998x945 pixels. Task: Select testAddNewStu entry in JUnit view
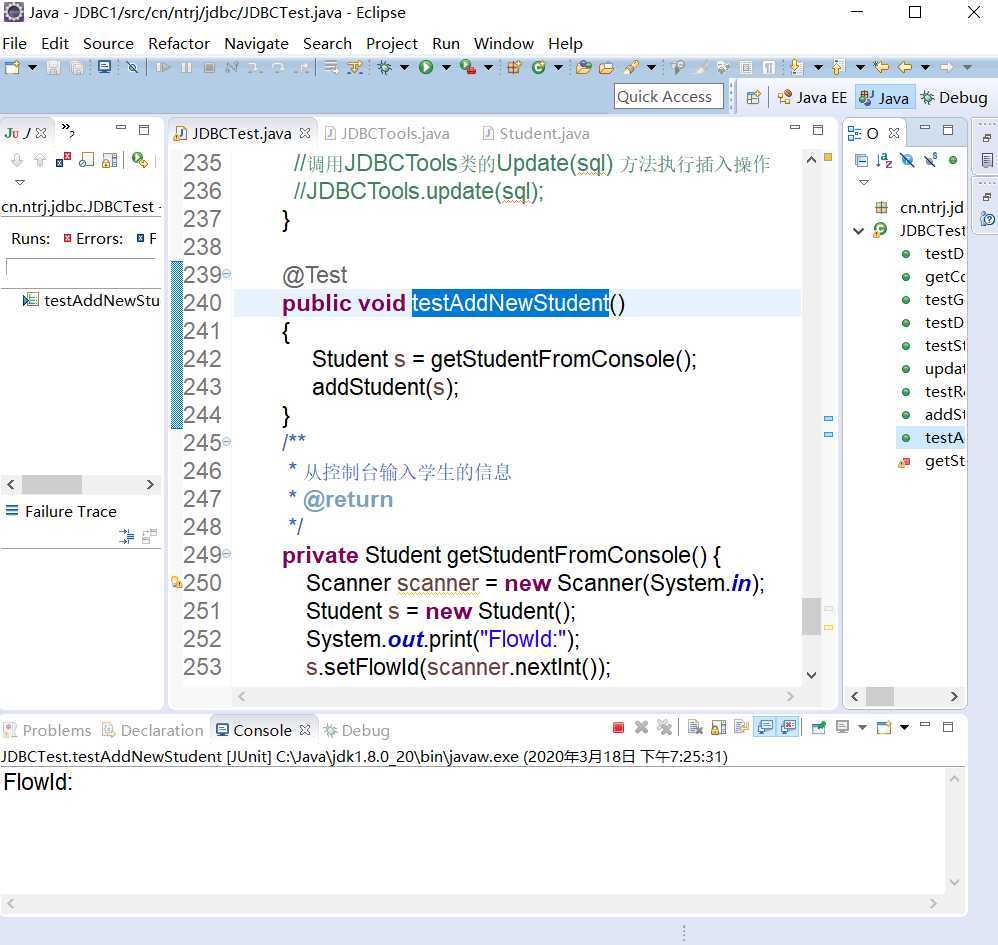(92, 300)
